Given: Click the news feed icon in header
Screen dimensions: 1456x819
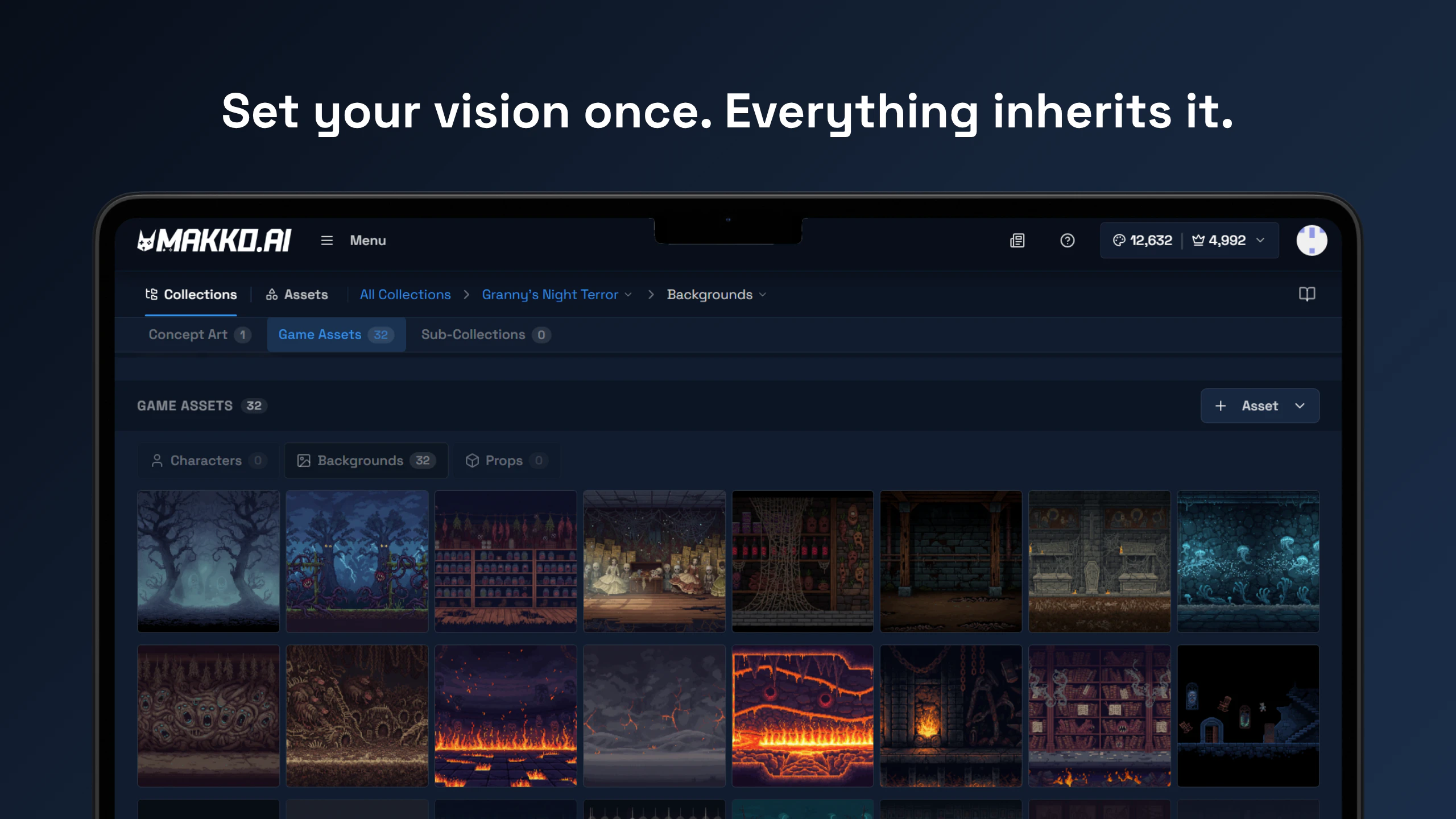Looking at the screenshot, I should [1017, 241].
